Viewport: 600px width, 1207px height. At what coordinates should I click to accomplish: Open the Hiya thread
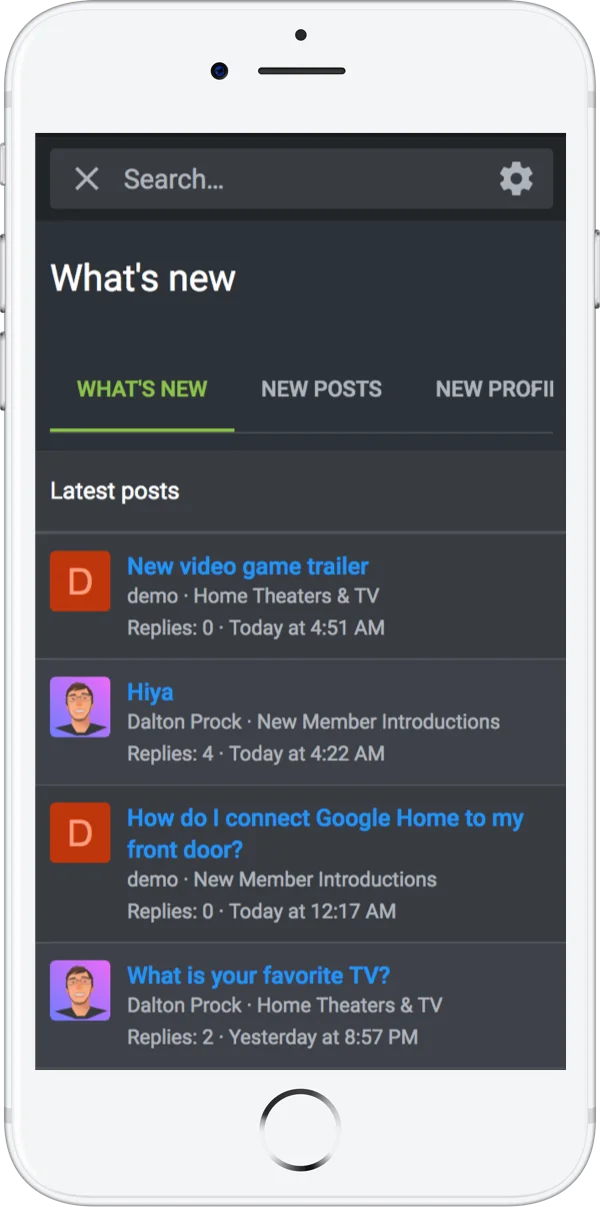[x=150, y=692]
